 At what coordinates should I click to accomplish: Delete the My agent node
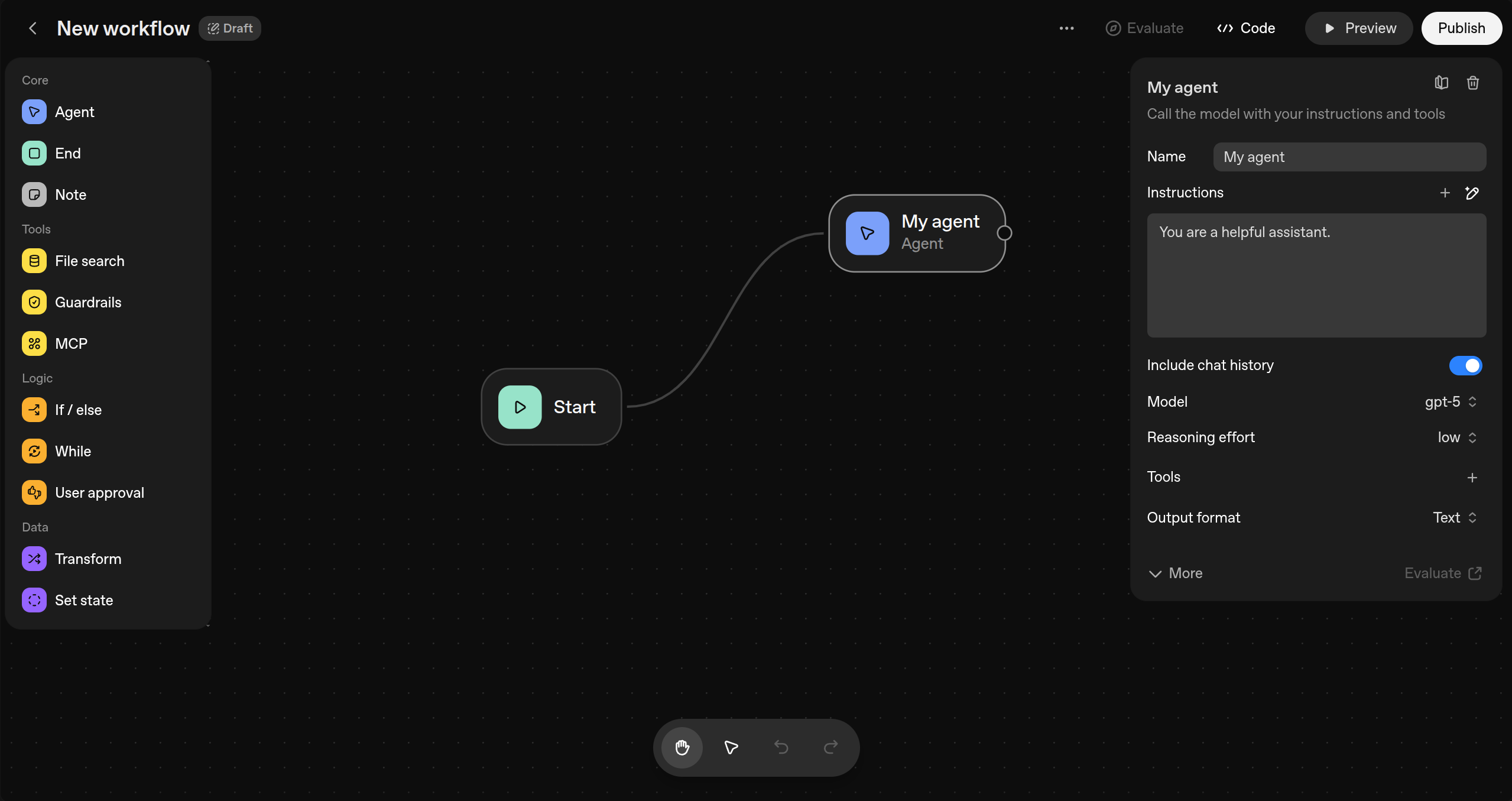point(1472,82)
